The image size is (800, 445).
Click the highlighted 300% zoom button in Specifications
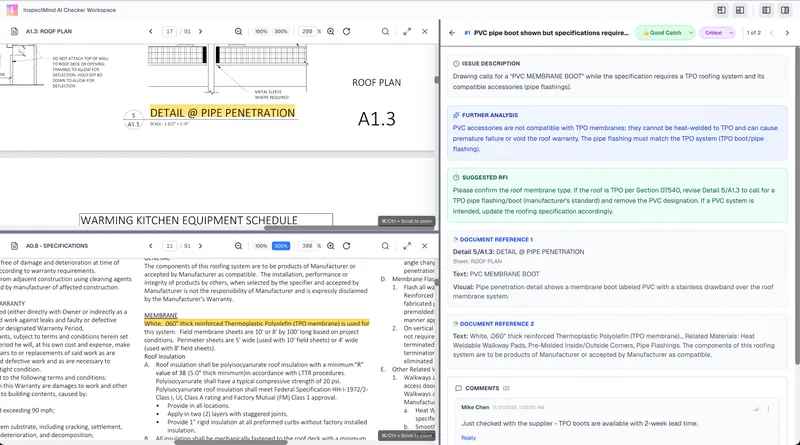281,246
